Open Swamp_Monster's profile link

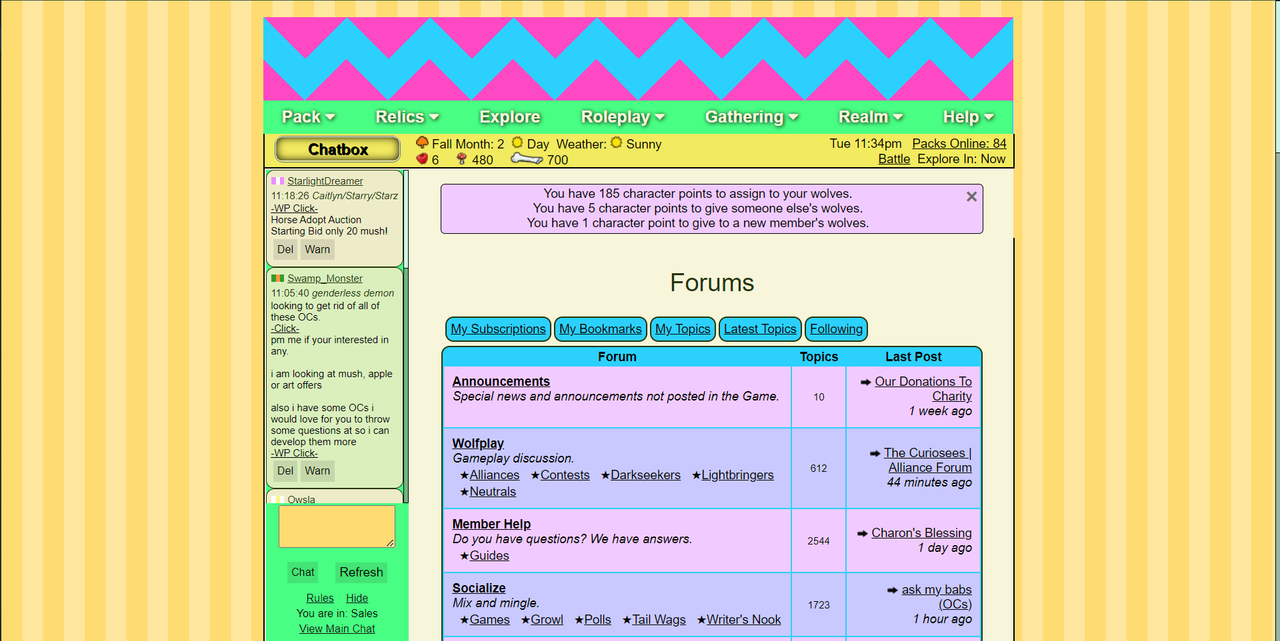click(x=325, y=278)
